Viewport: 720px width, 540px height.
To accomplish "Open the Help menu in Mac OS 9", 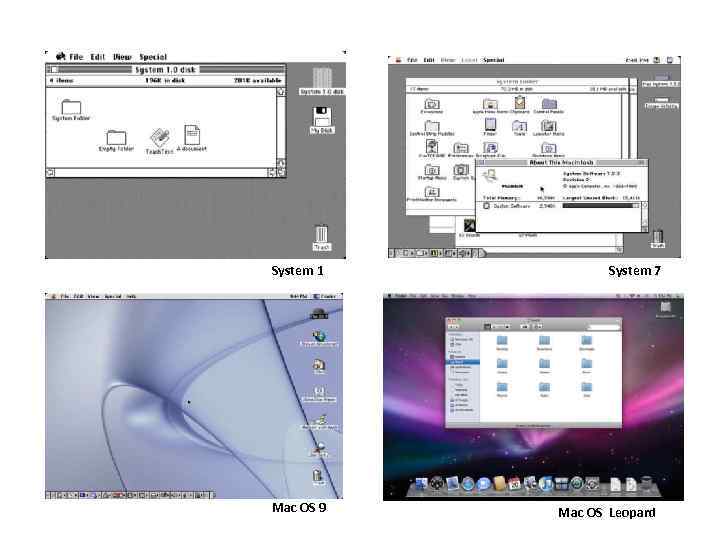I will point(131,296).
